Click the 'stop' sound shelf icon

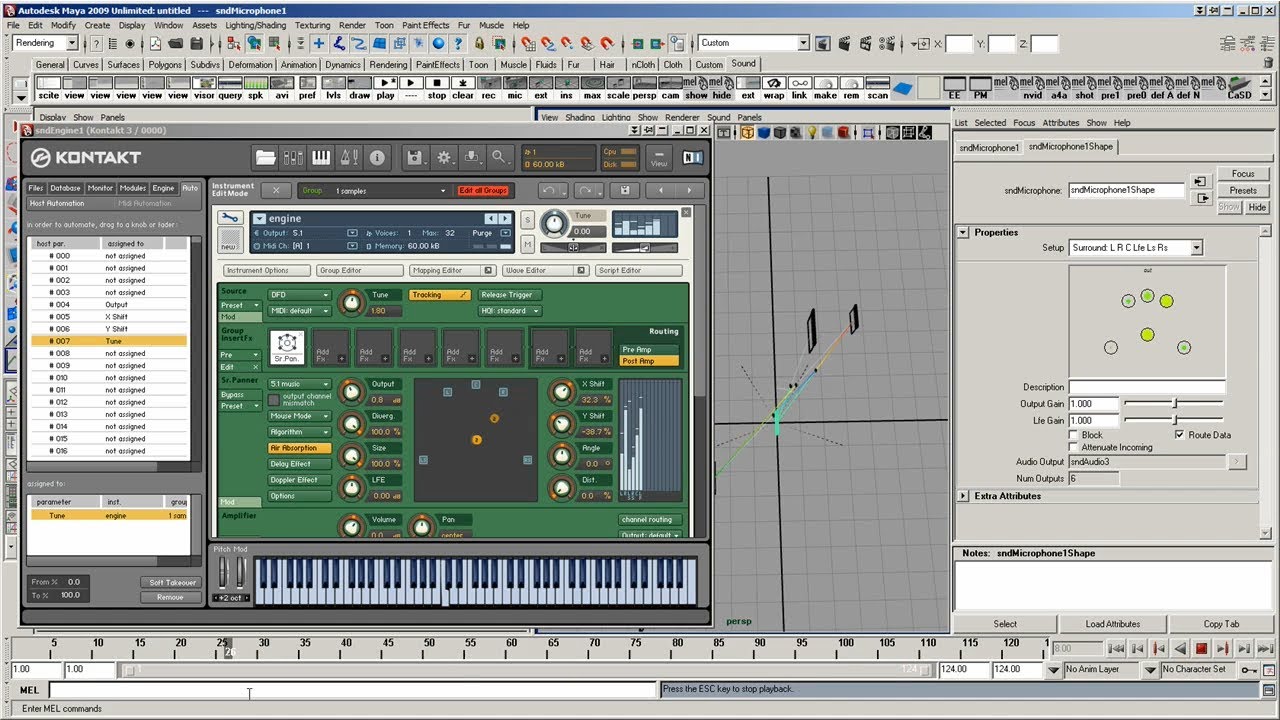coord(437,89)
